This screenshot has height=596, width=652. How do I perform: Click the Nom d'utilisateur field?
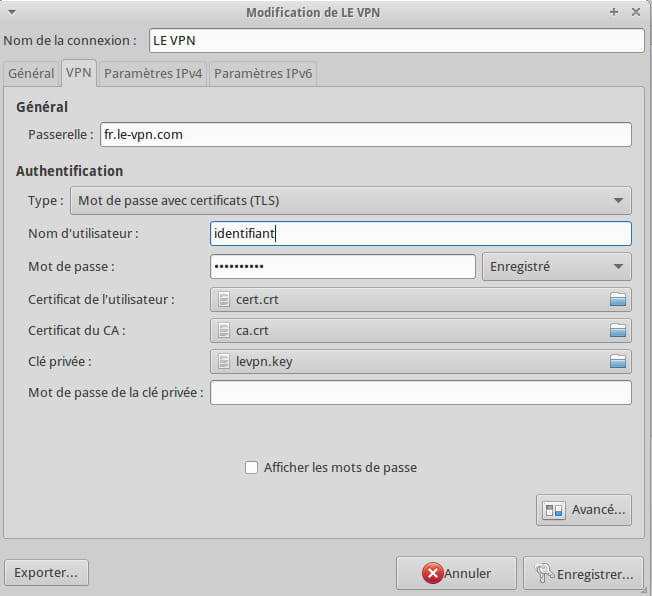coord(421,233)
